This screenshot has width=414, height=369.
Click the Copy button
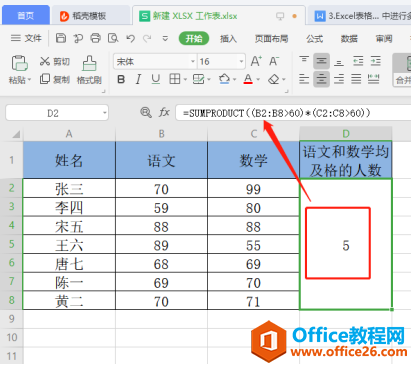(x=54, y=79)
